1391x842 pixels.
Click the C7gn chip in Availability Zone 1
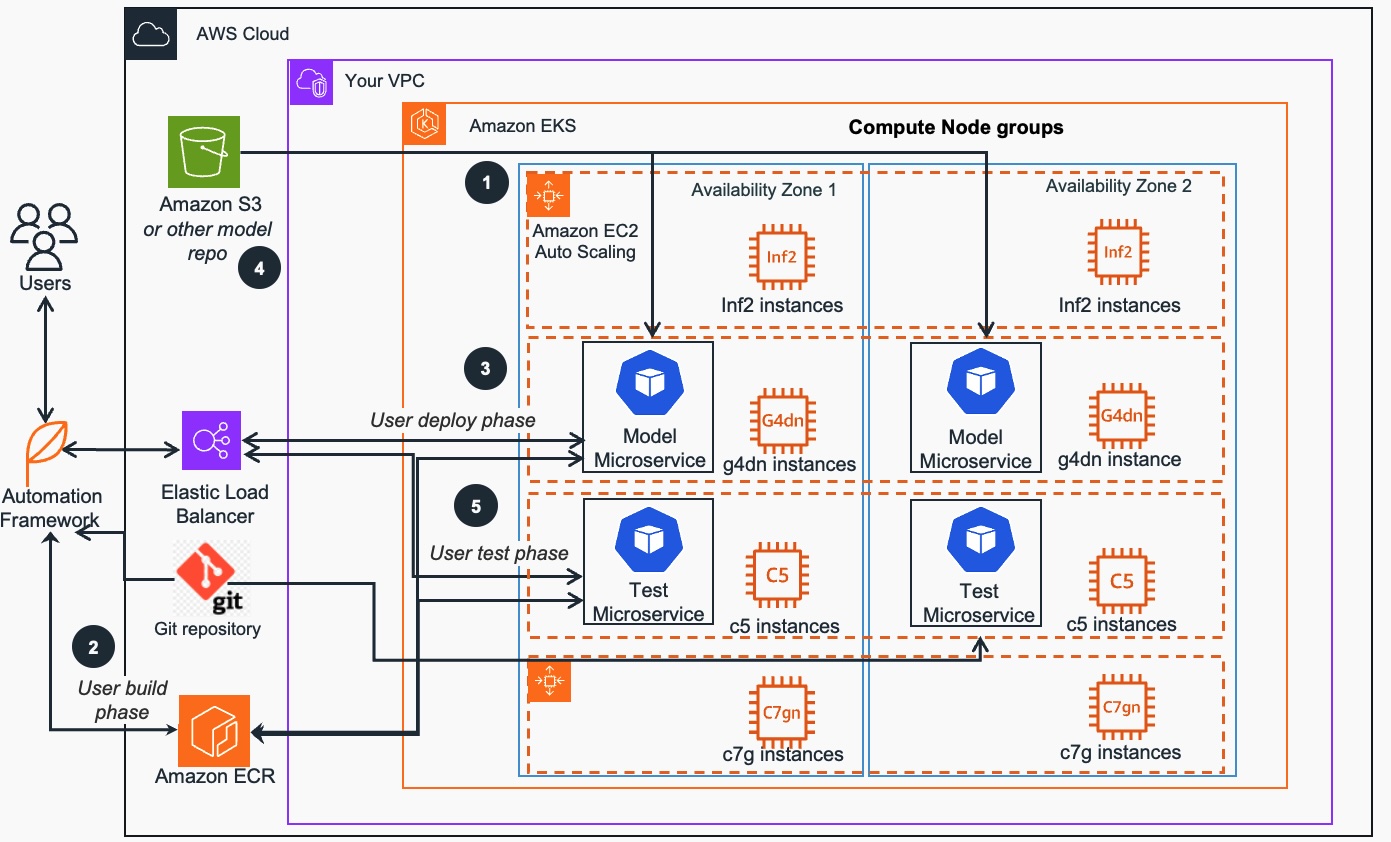[x=781, y=712]
